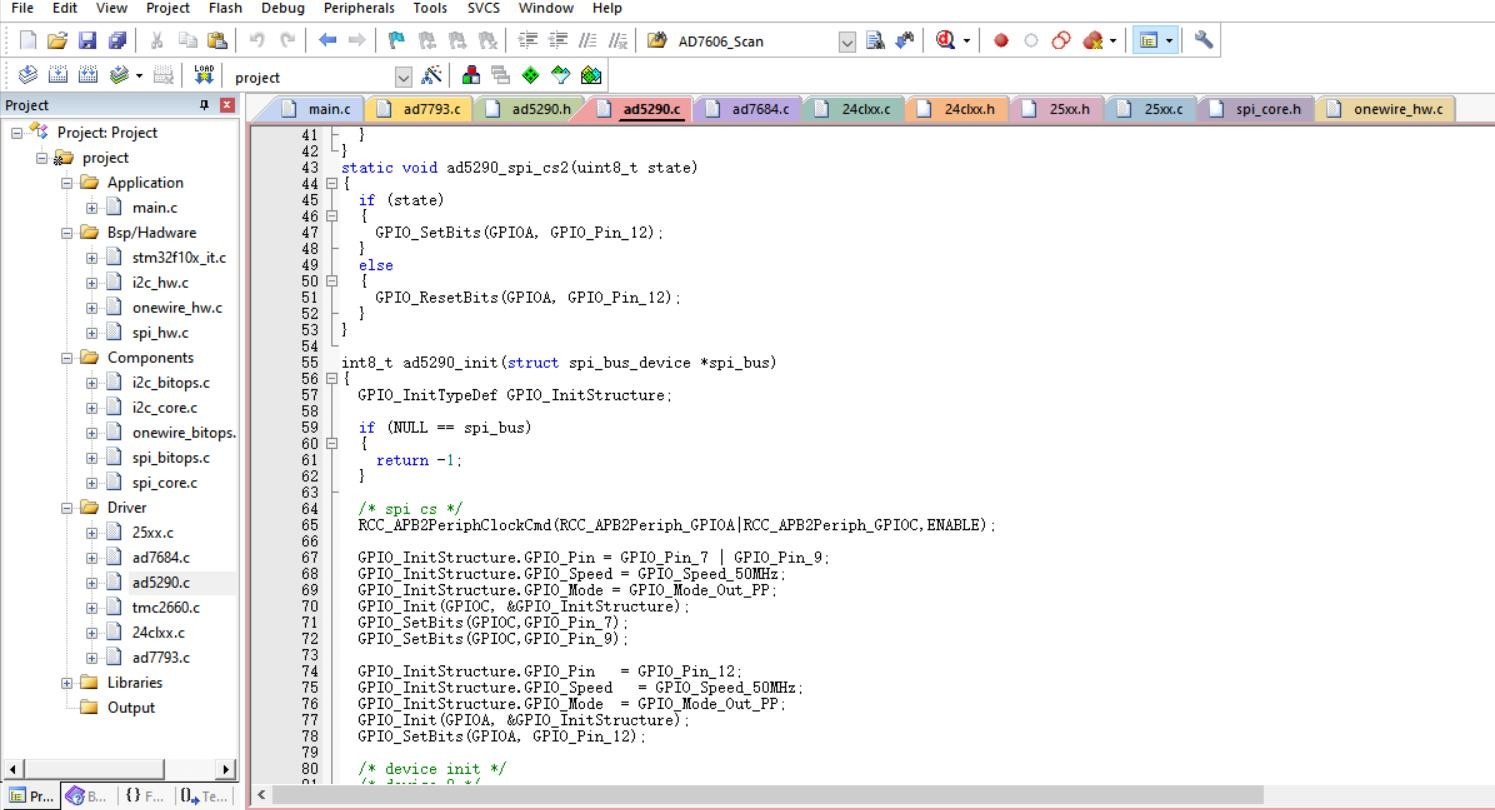Click the Comment selection icon
This screenshot has width=1495, height=810.
589,40
